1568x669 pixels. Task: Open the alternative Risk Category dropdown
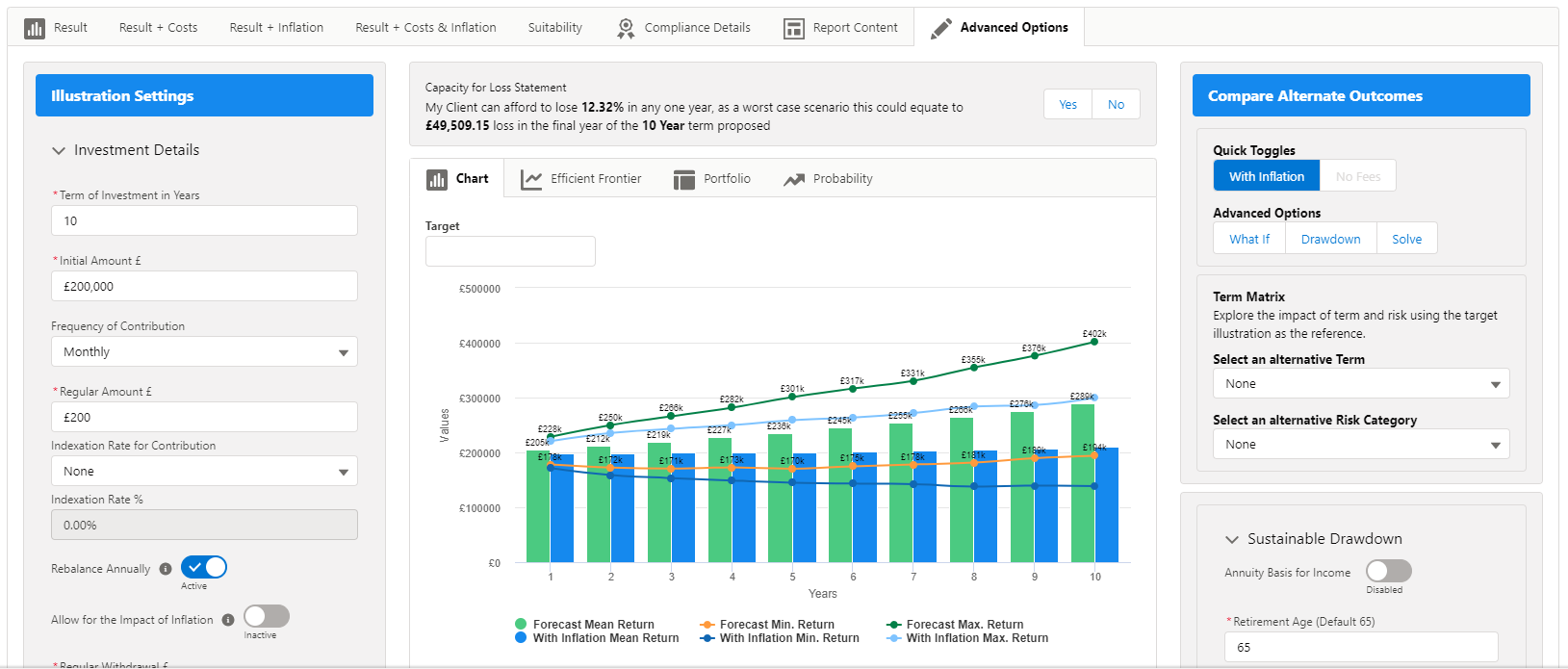(x=1360, y=445)
